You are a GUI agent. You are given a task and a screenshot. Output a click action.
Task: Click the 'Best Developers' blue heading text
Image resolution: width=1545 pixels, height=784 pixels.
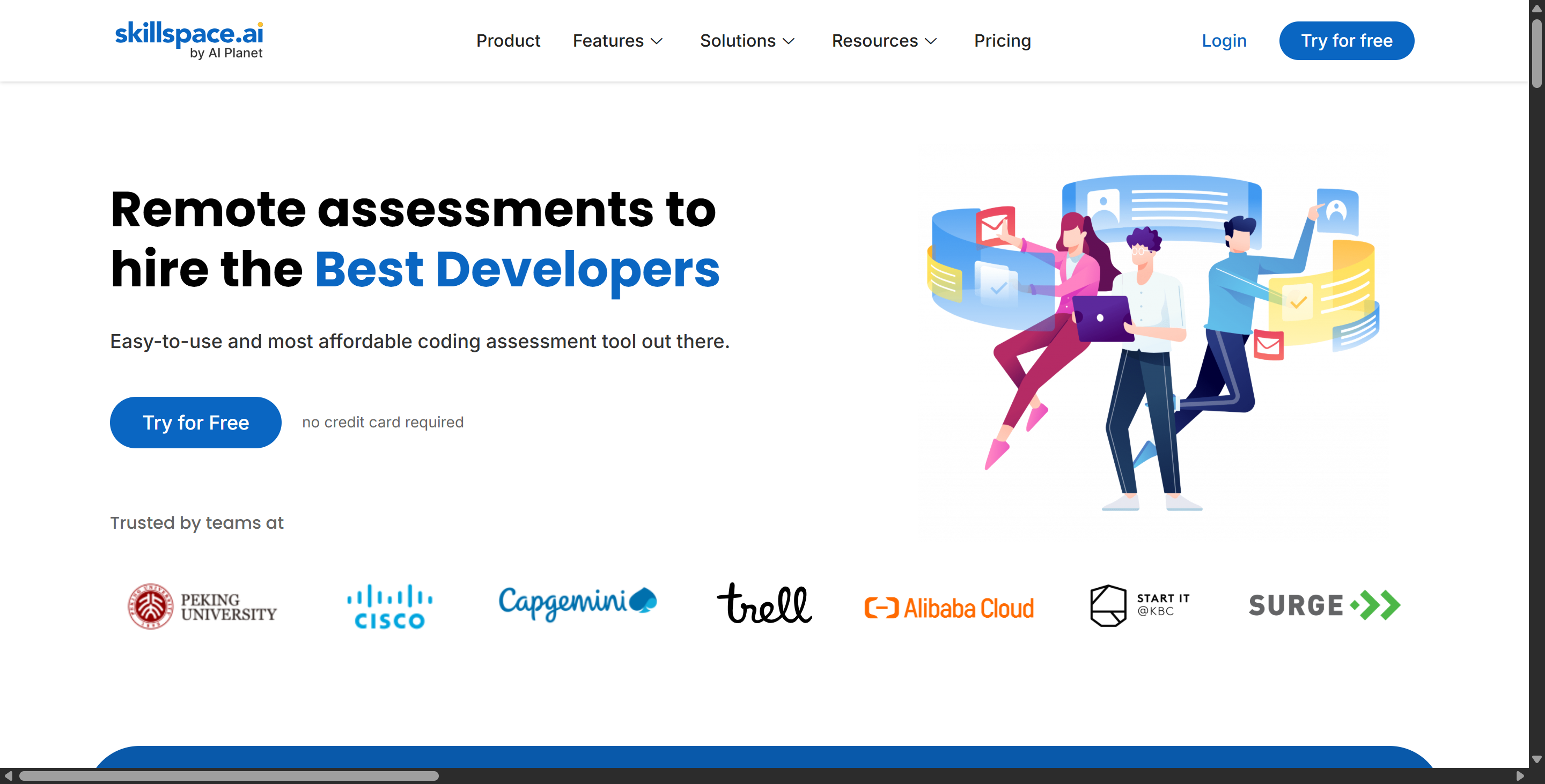click(x=517, y=269)
